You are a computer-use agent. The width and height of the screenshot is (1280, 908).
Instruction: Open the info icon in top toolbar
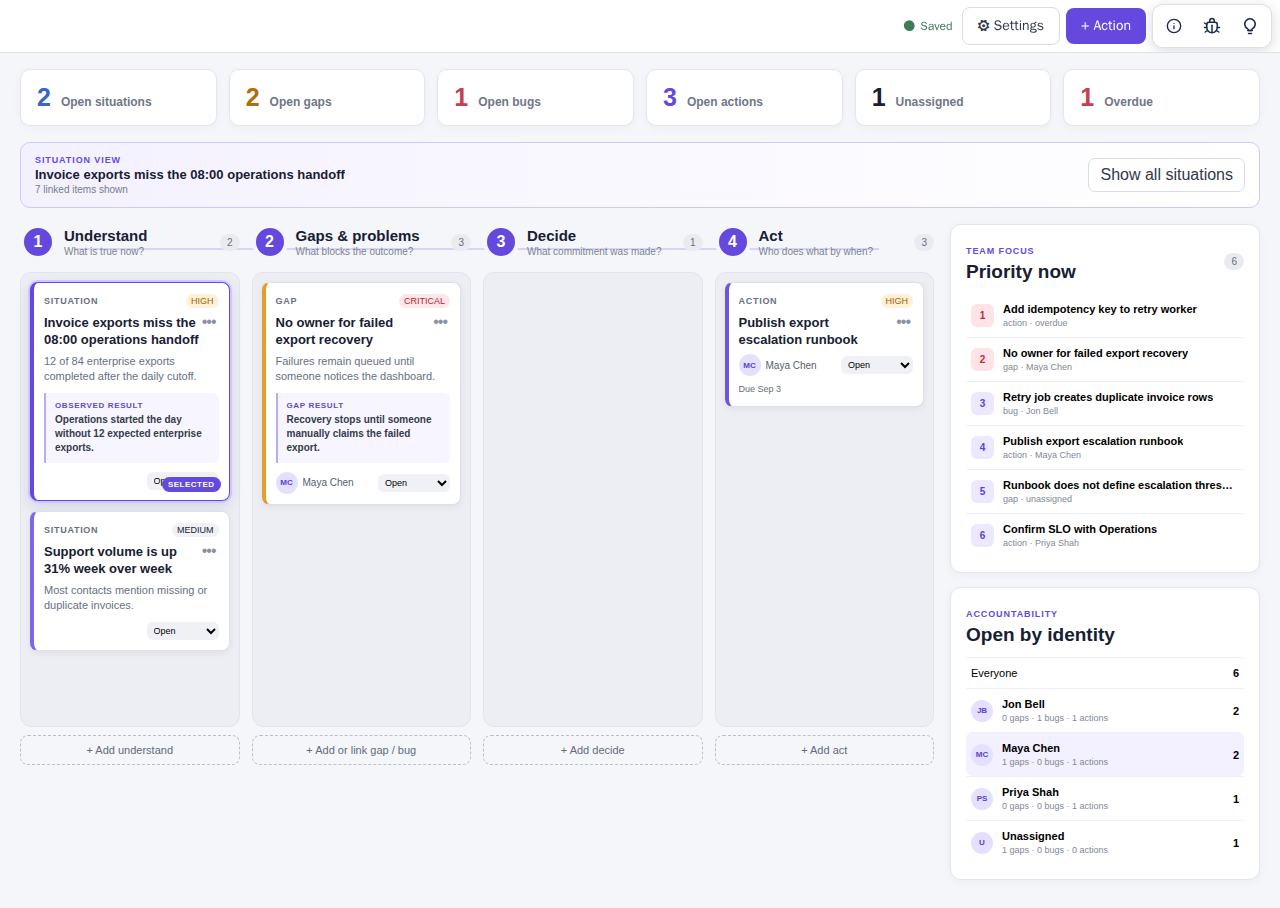1174,26
